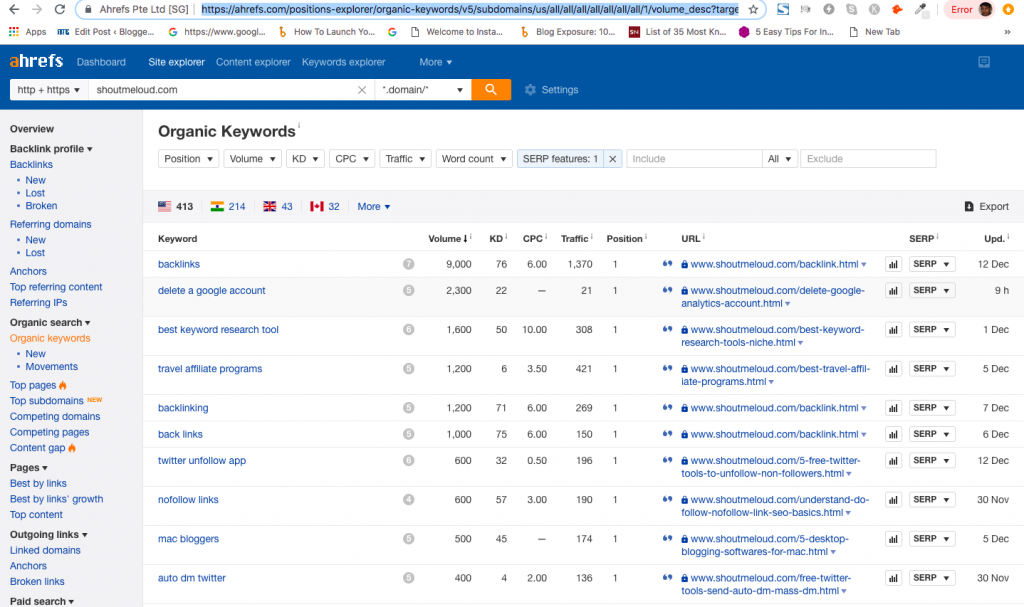The height and width of the screenshot is (607, 1024).
Task: Open the KD filter dropdown
Action: tap(305, 159)
